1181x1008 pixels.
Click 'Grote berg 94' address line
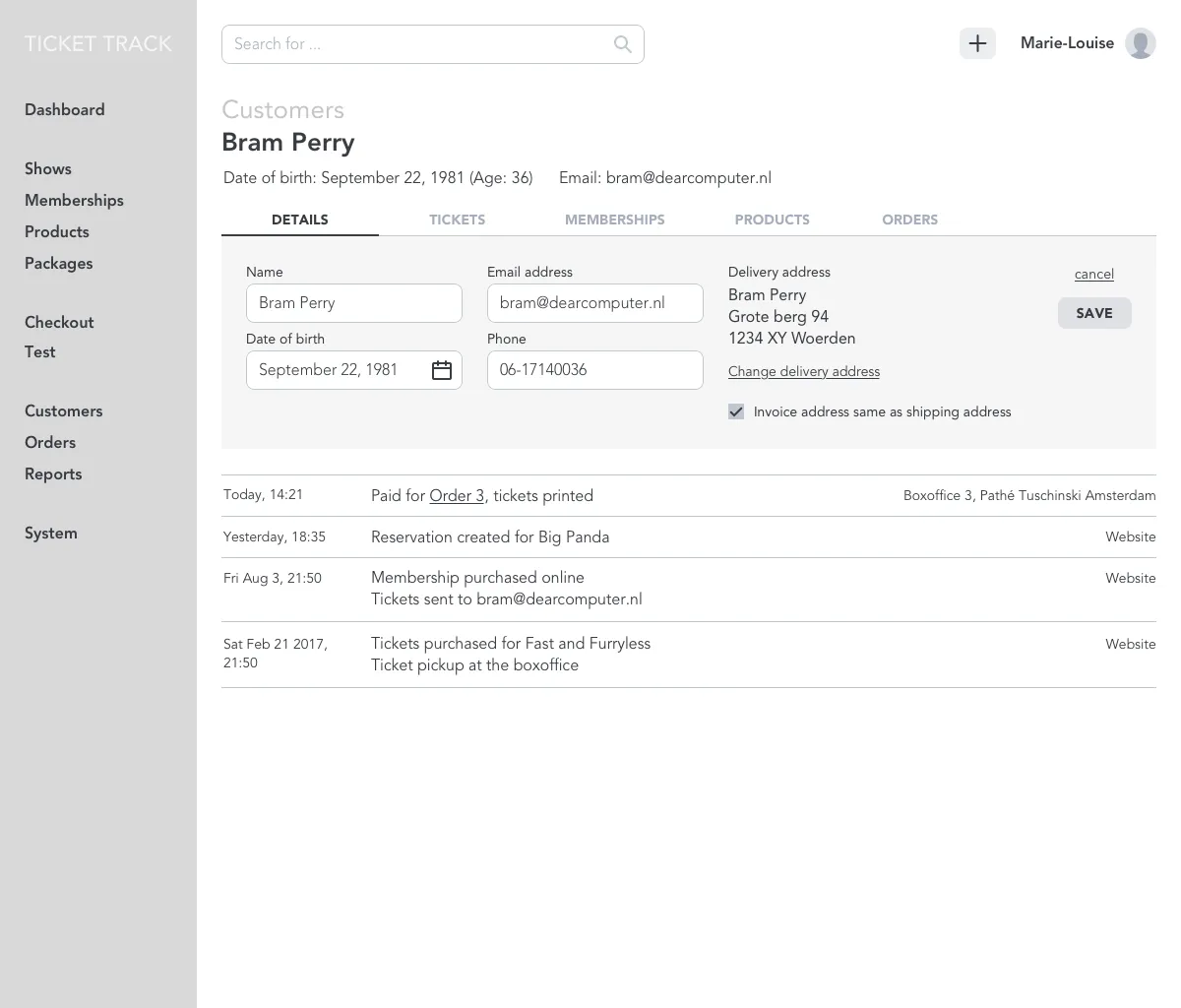tap(778, 316)
